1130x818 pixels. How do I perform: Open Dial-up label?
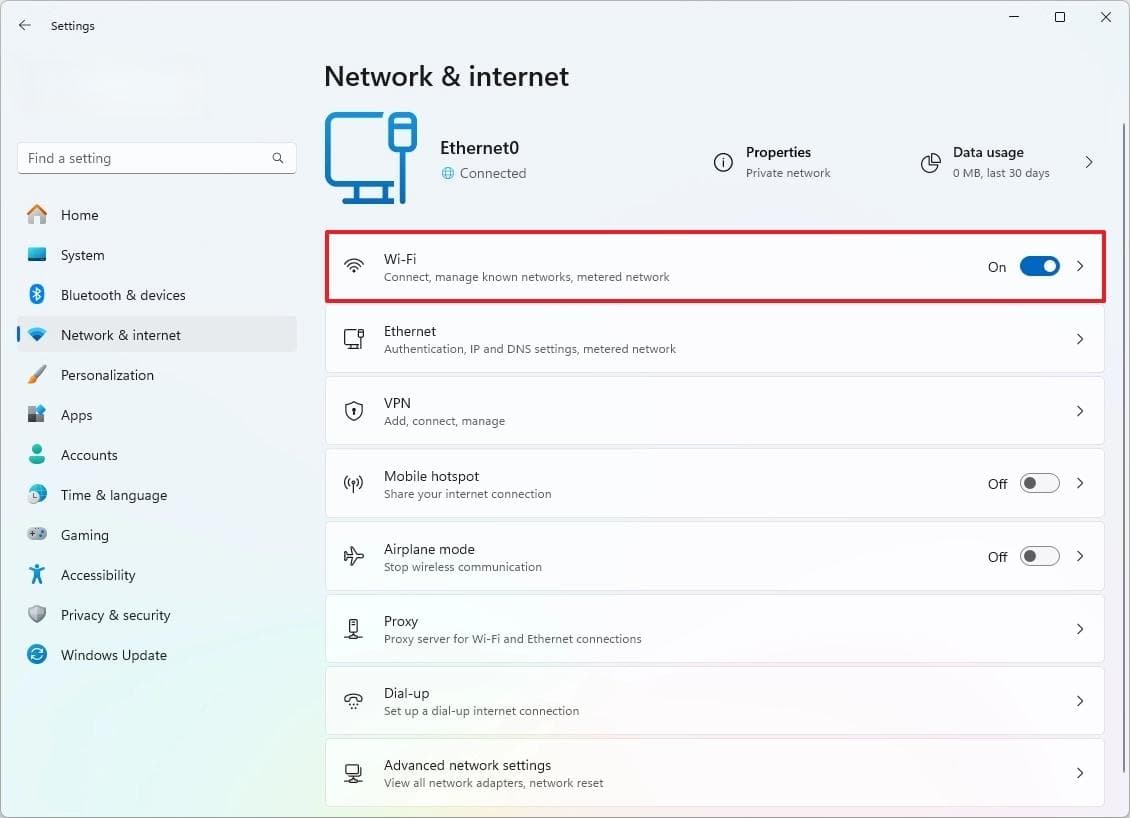click(406, 693)
